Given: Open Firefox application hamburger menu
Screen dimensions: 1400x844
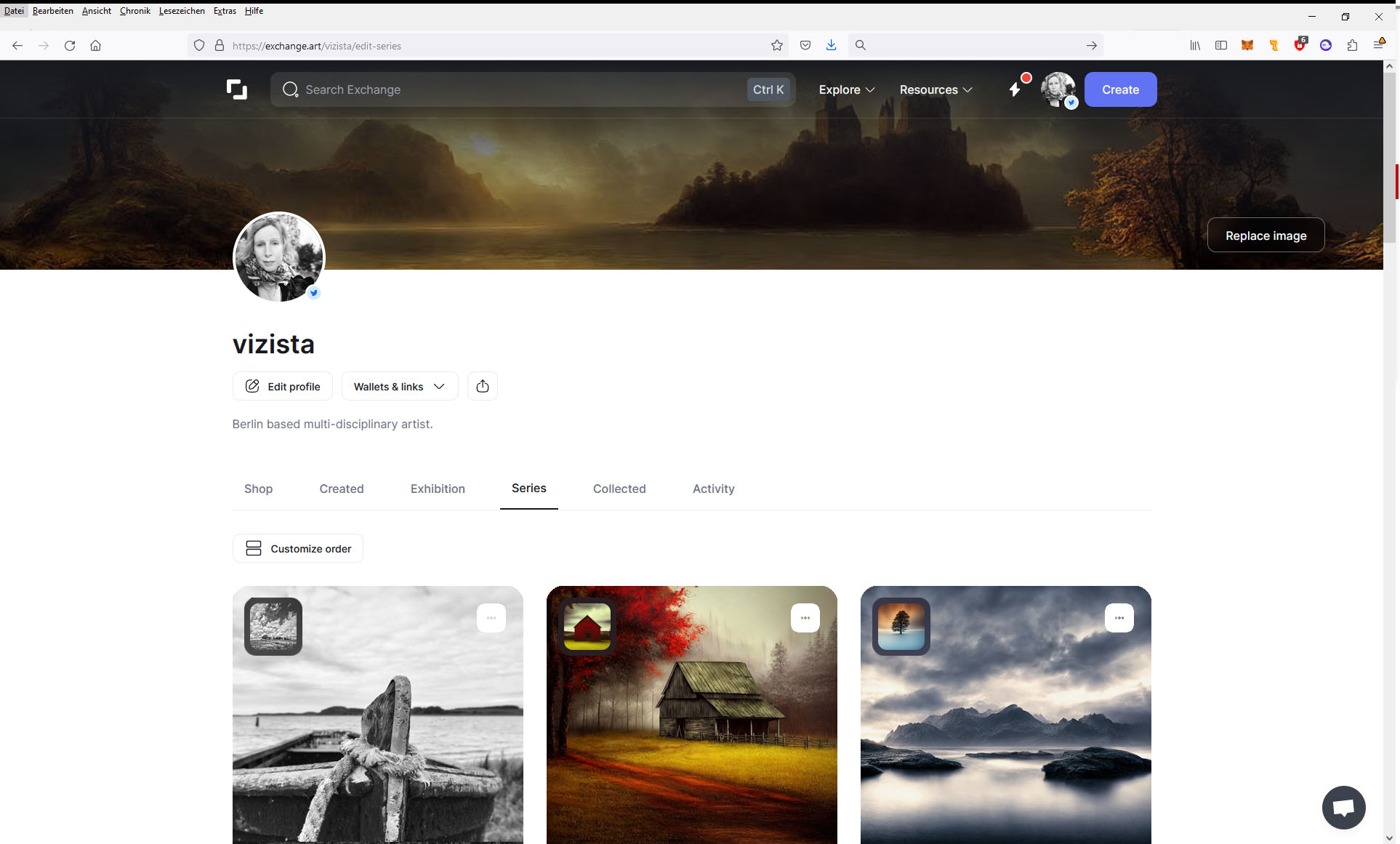Looking at the screenshot, I should coord(1379,45).
